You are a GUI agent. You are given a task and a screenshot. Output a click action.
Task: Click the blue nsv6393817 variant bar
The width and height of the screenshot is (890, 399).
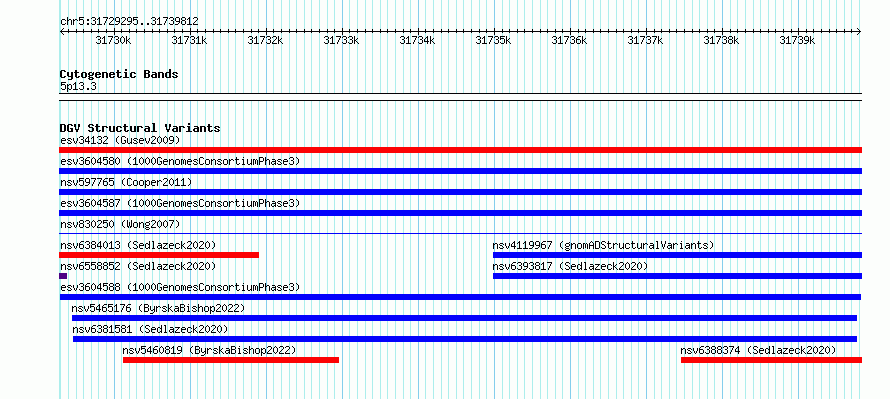tap(678, 276)
